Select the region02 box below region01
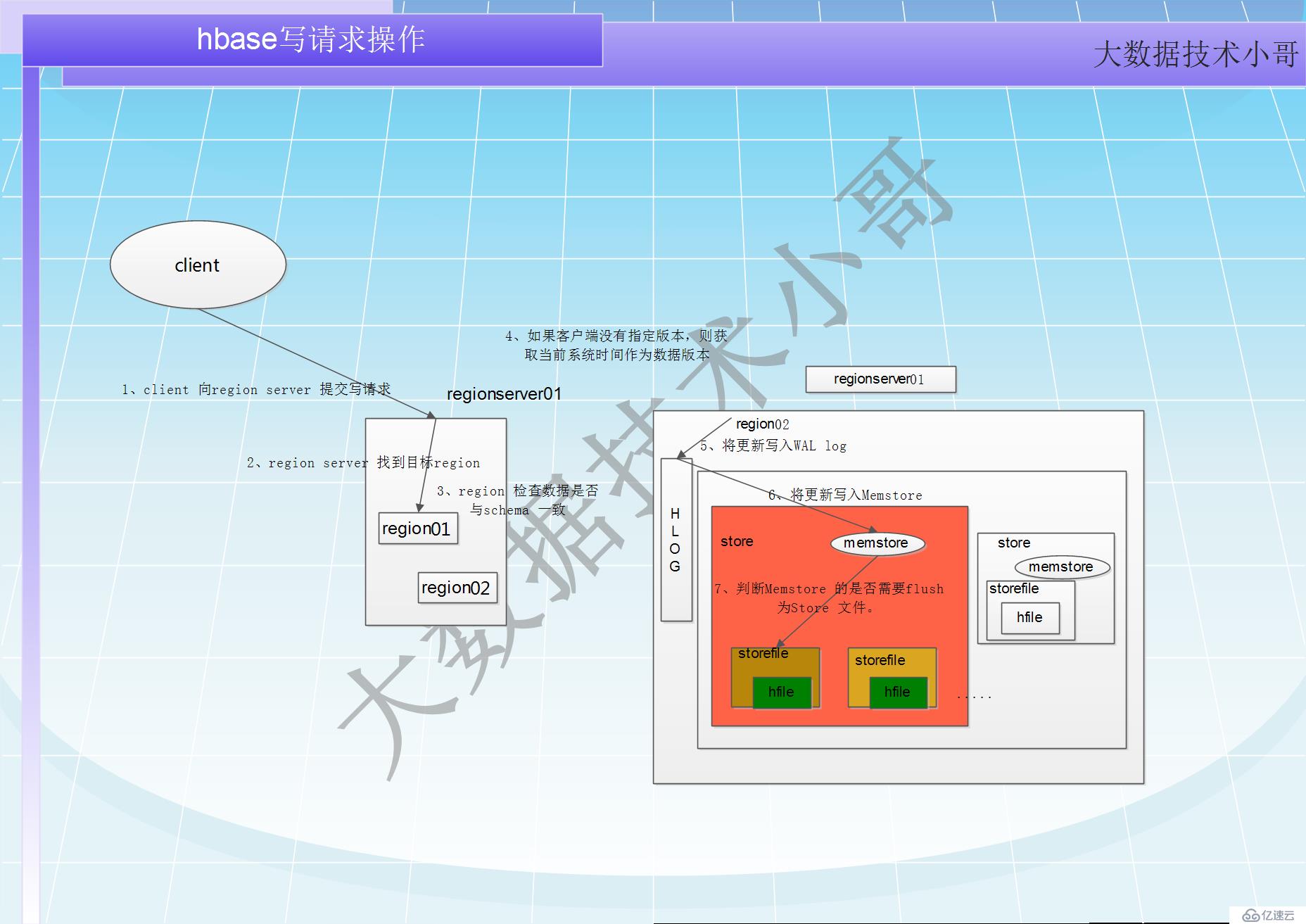 click(457, 588)
